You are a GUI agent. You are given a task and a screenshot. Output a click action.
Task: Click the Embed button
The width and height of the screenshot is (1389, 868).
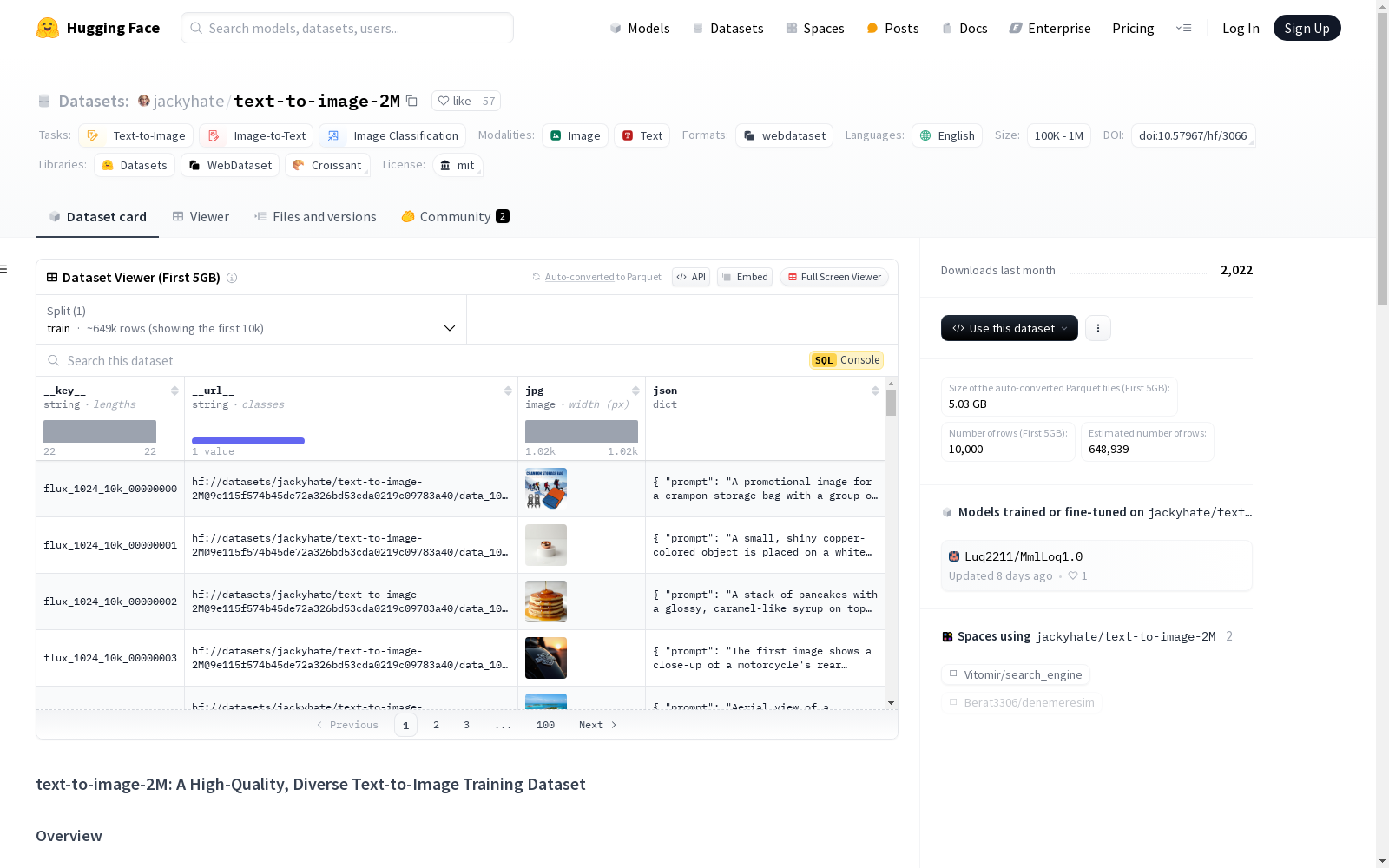pos(745,277)
